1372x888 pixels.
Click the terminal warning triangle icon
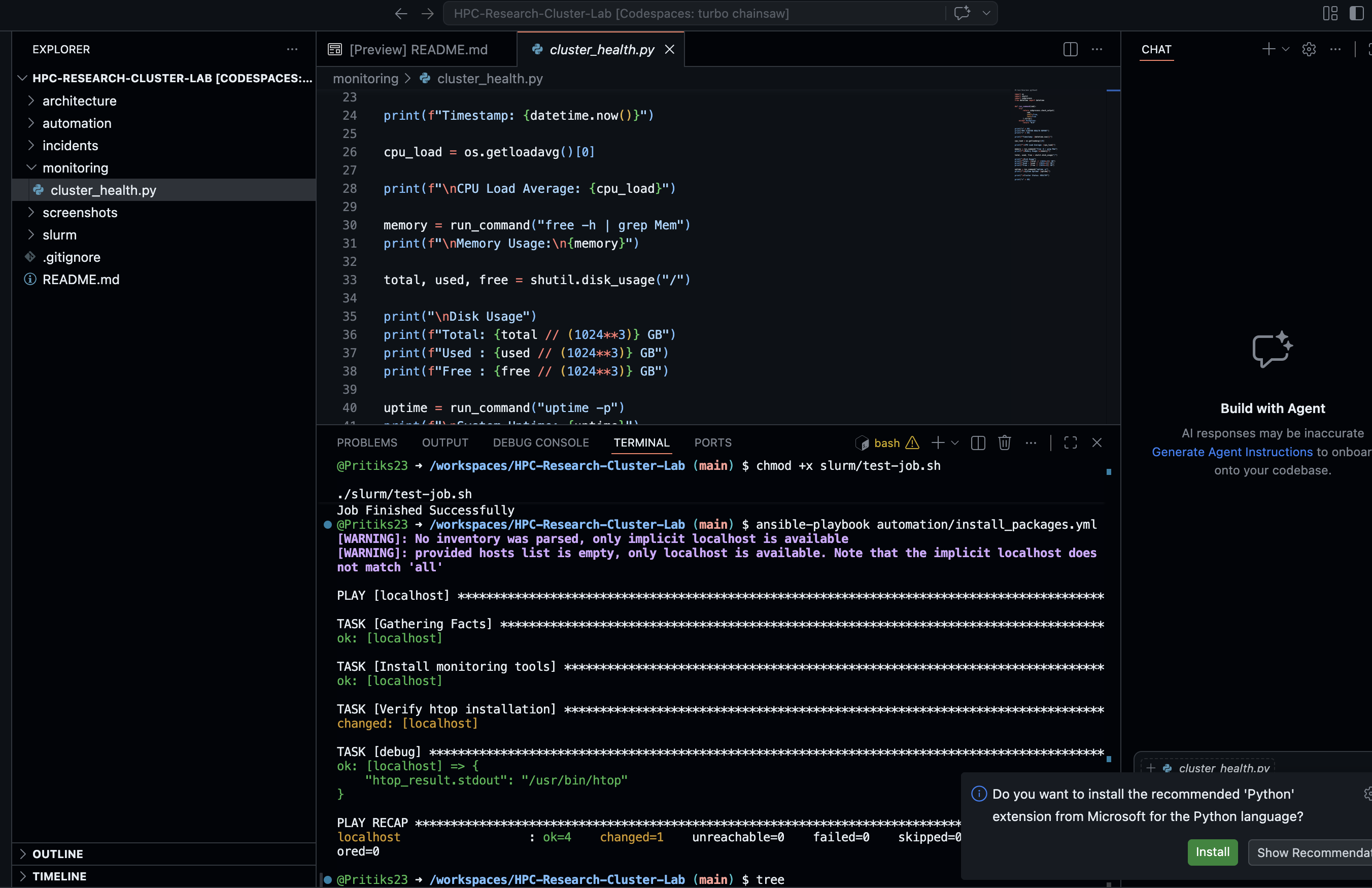tap(913, 443)
